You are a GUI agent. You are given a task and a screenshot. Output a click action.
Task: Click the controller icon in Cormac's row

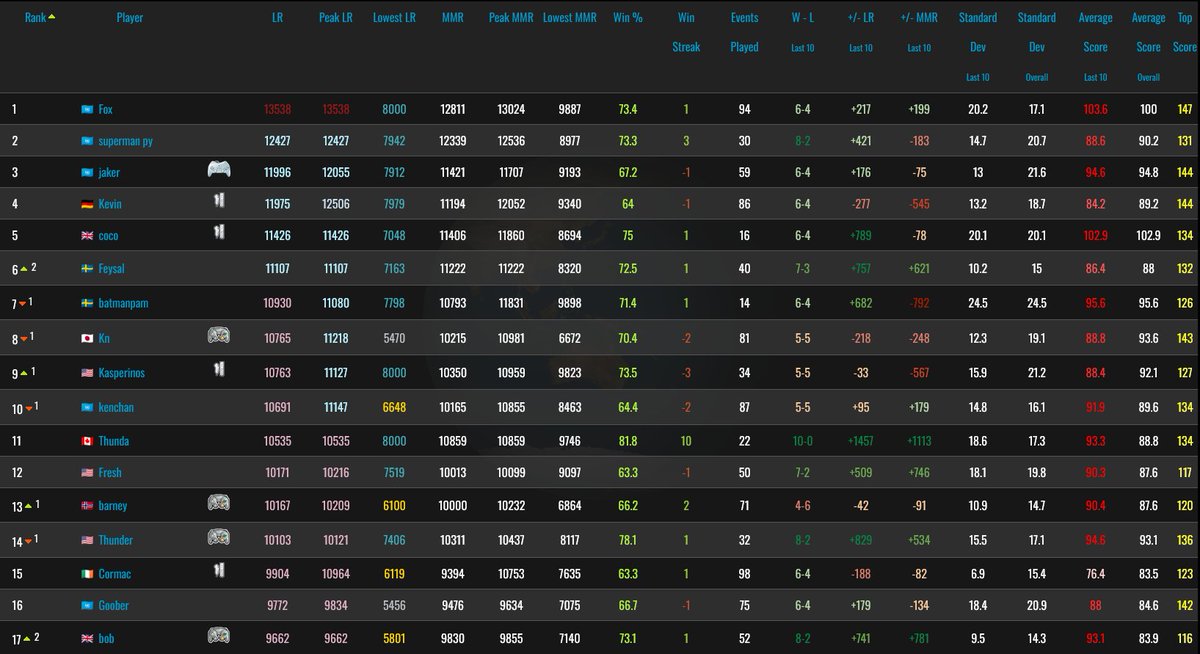click(219, 570)
